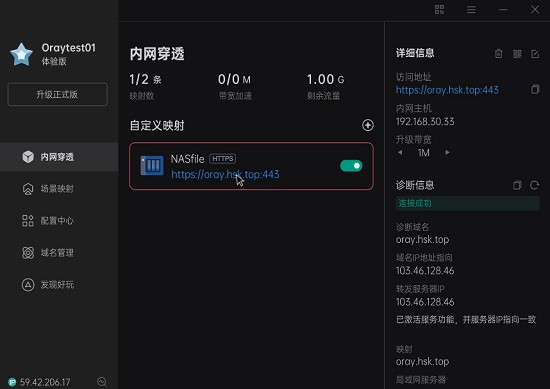
Task: Open the grid view icon in the title bar
Action: coord(440,9)
